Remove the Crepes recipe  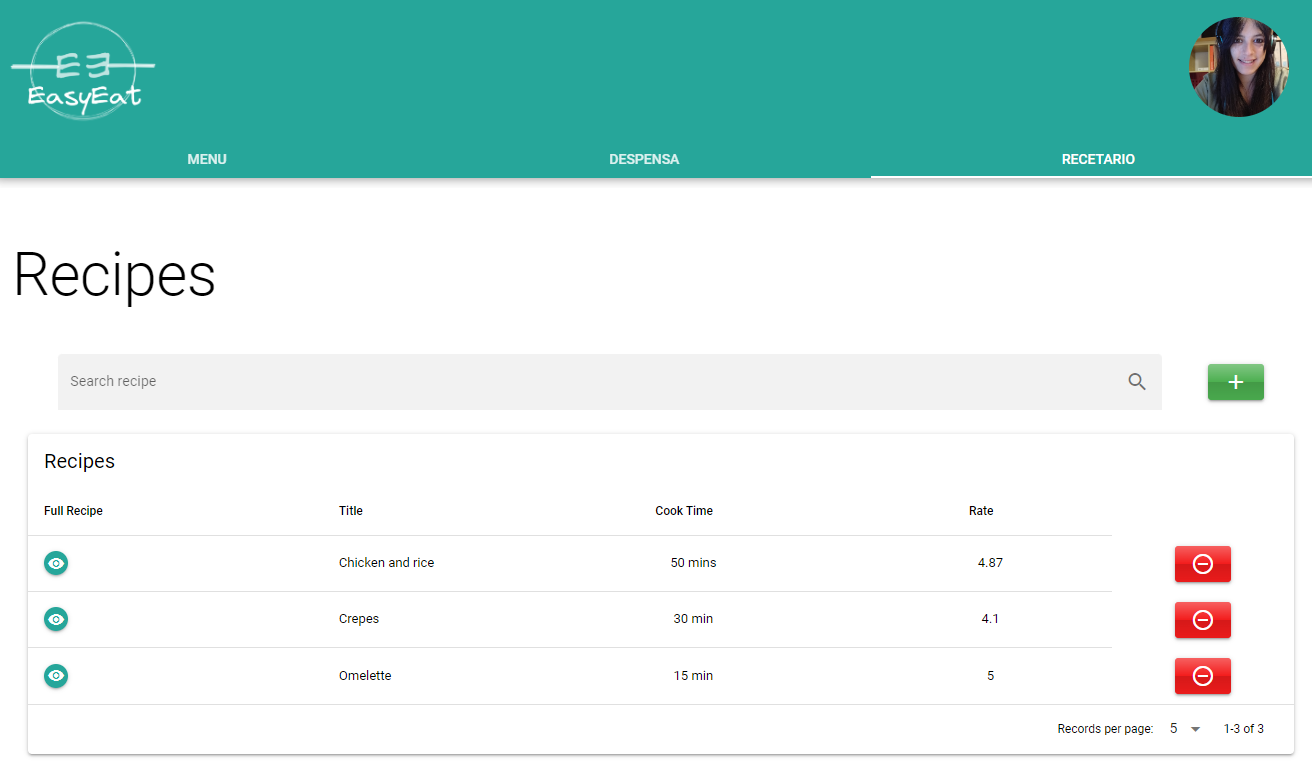coord(1202,619)
